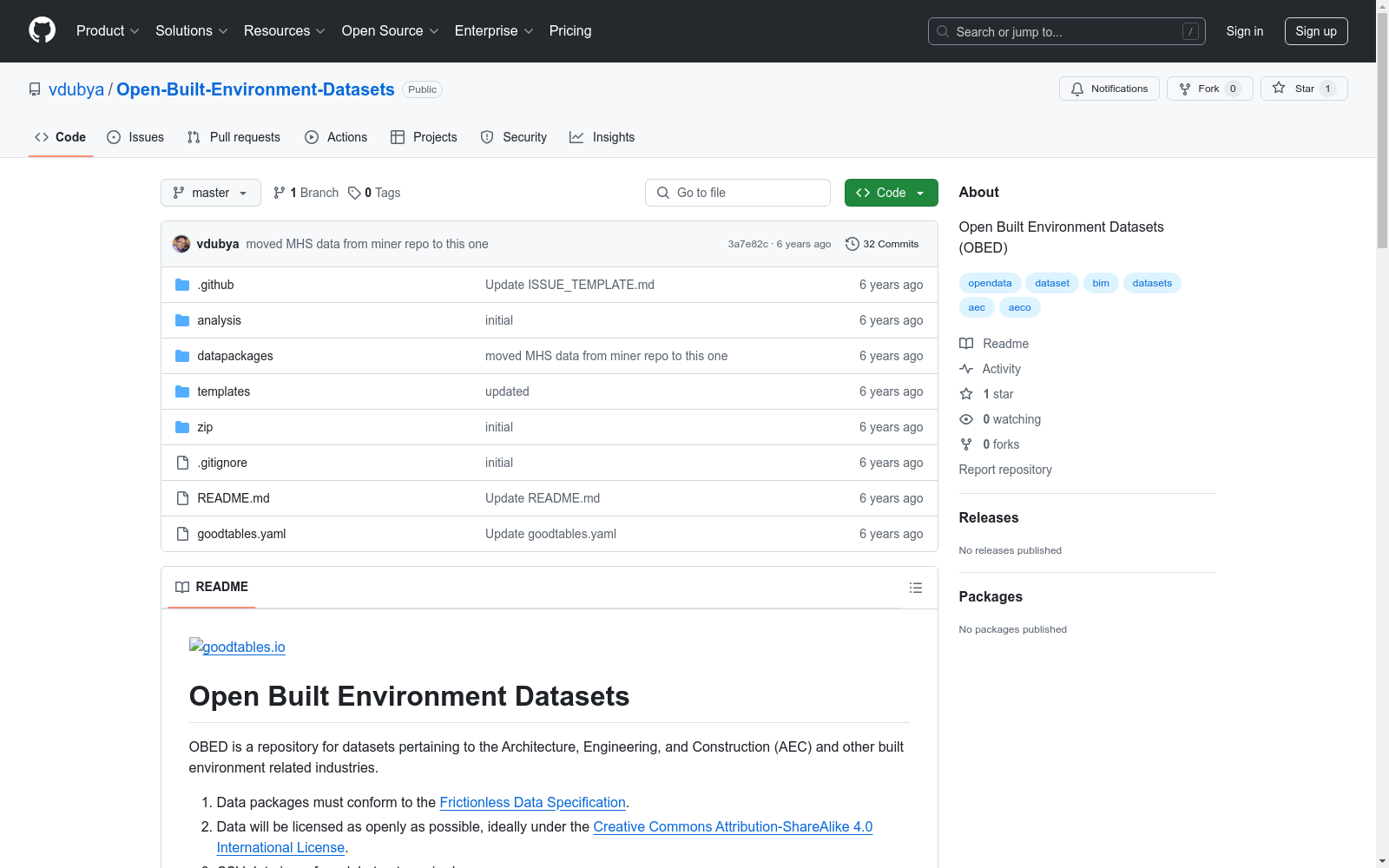The image size is (1389, 868).
Task: Star this repository
Action: 1304,89
